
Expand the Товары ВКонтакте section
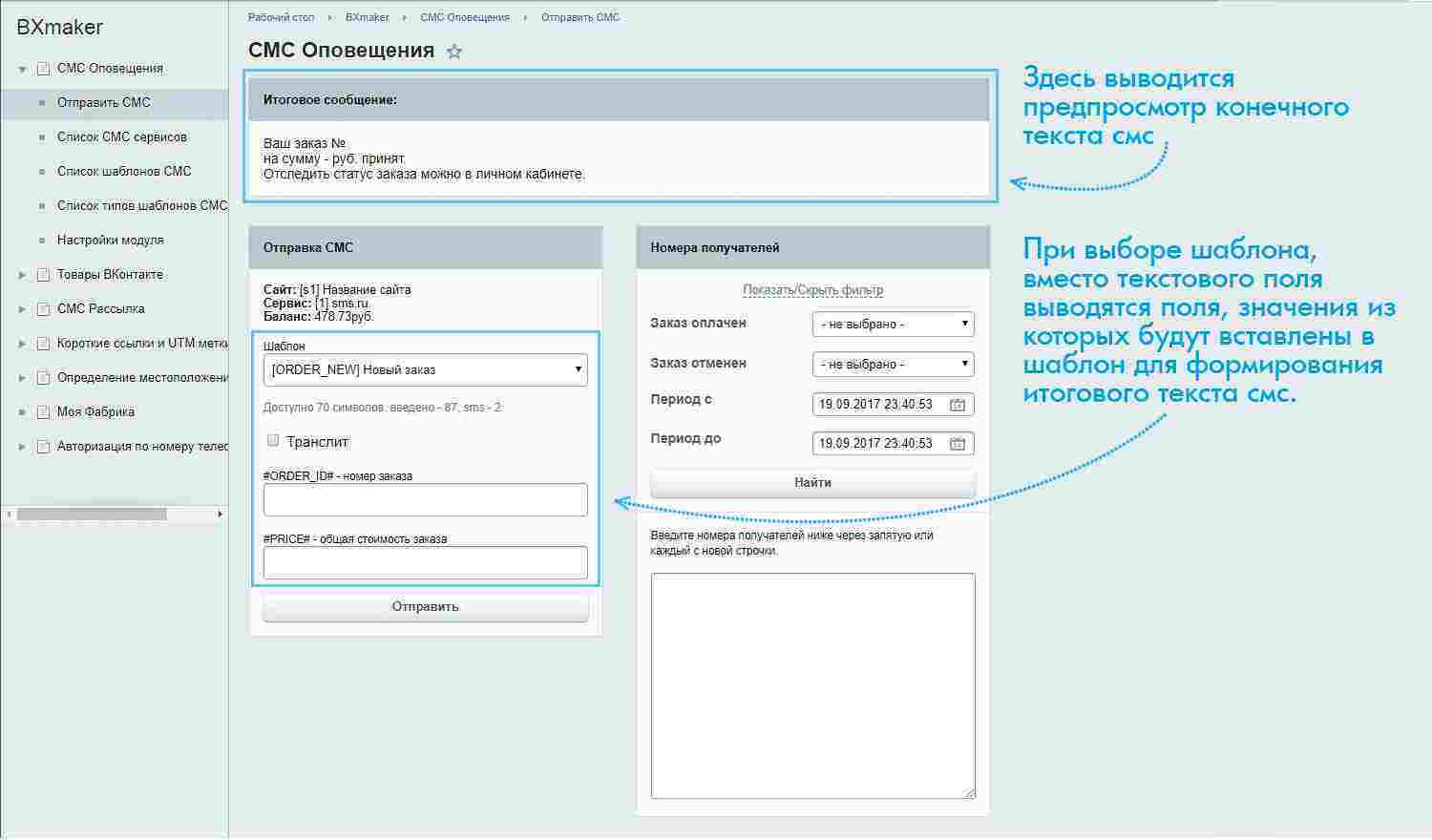point(22,275)
